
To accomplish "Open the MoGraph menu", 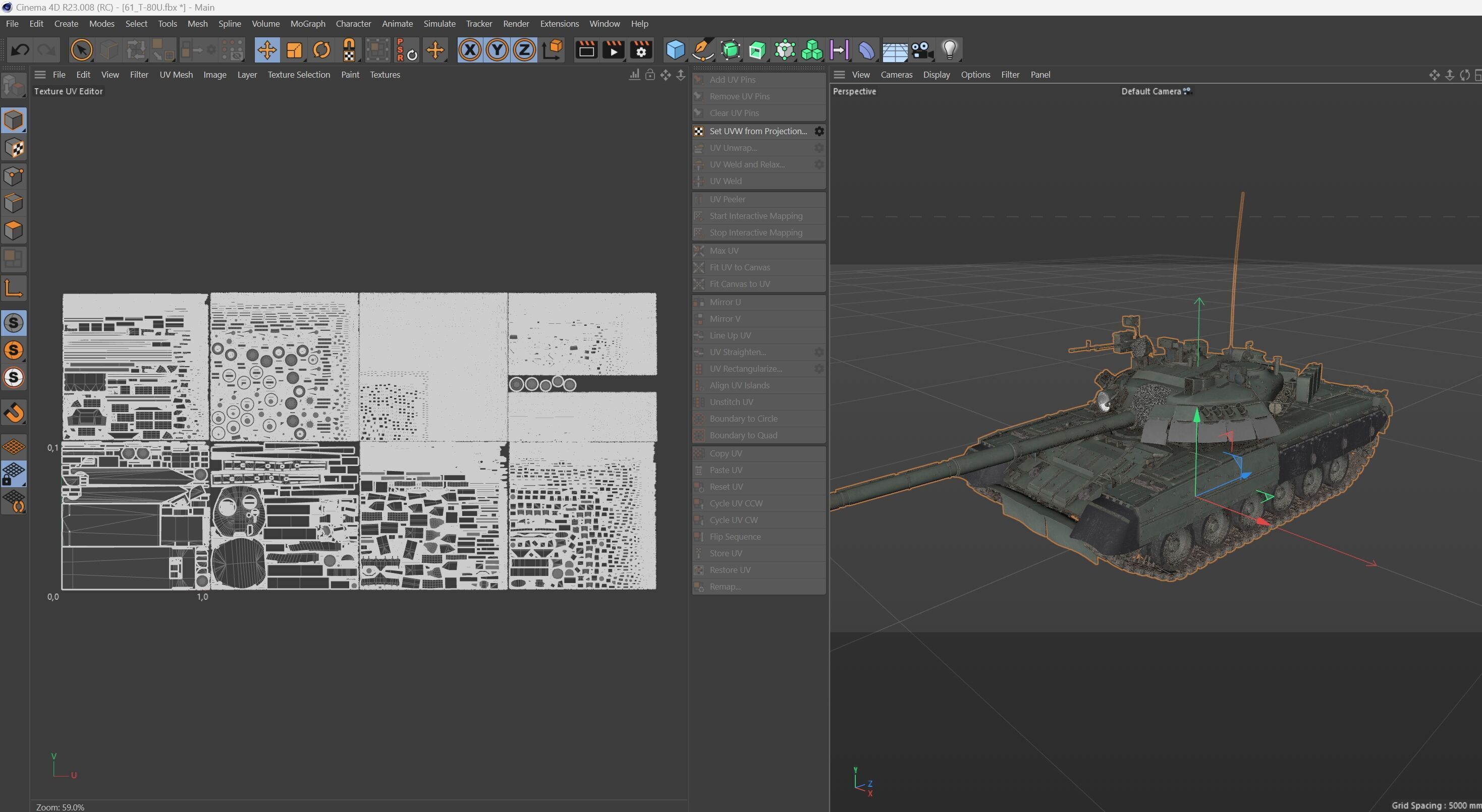I will 307,24.
